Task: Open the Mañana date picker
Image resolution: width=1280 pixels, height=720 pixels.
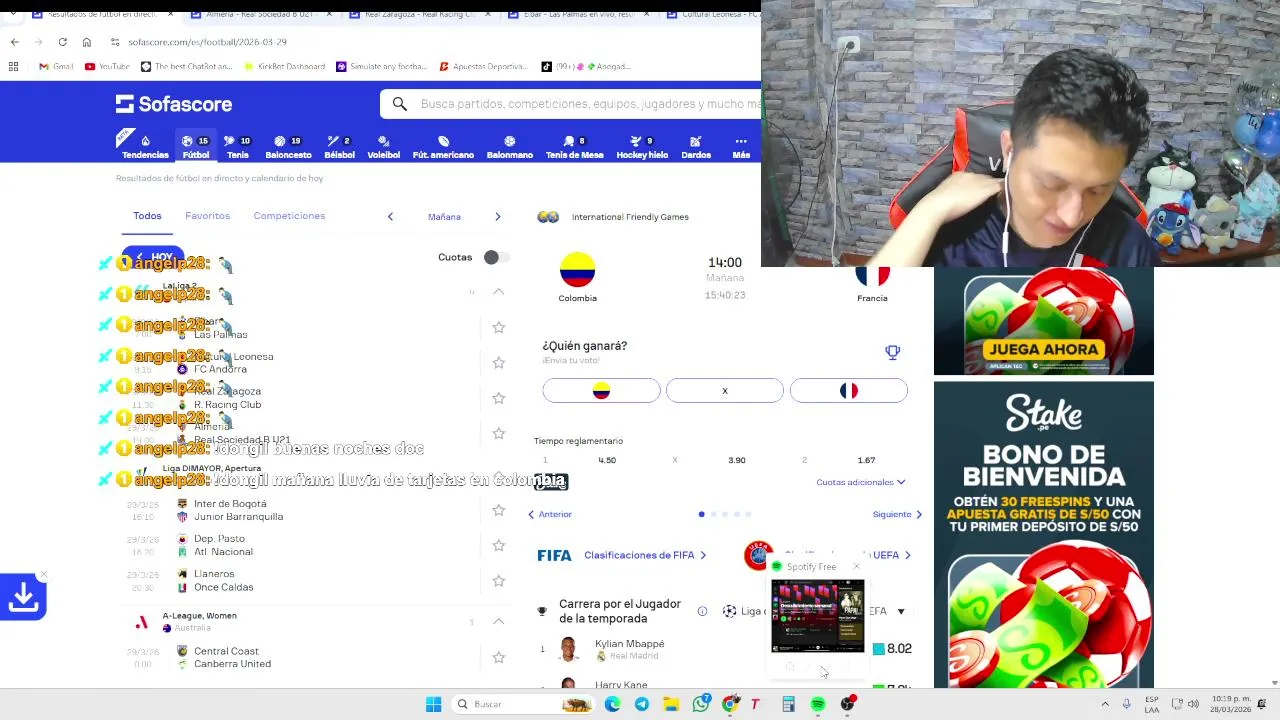Action: (444, 217)
